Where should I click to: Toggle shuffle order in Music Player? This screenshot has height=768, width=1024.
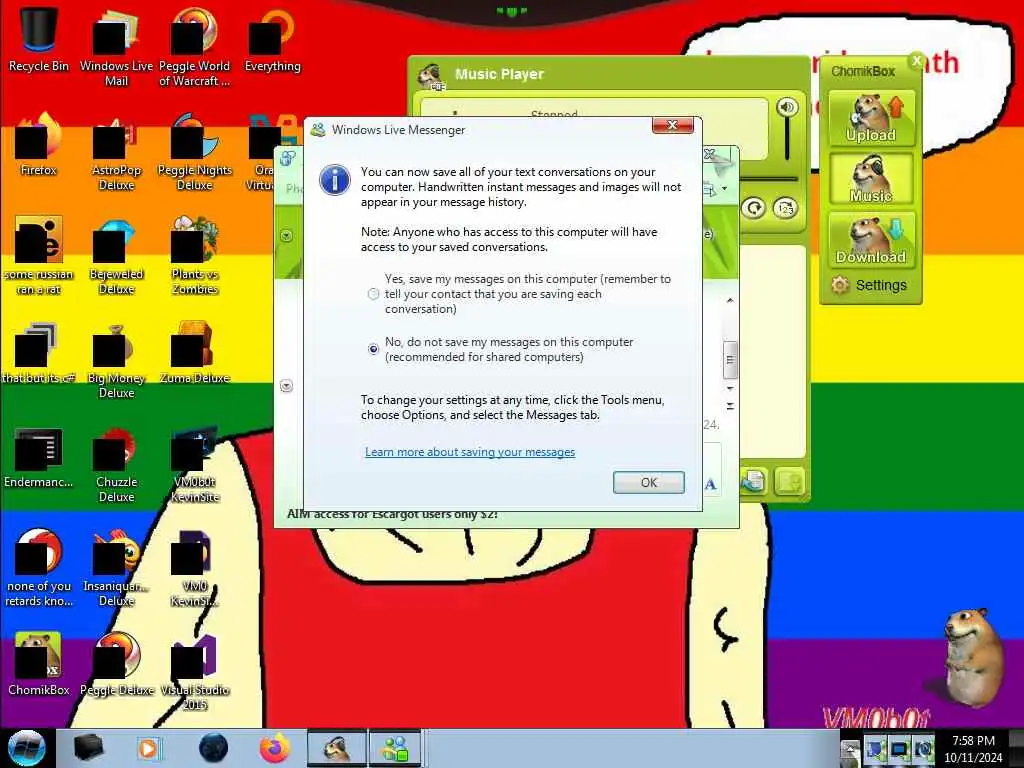tap(785, 208)
